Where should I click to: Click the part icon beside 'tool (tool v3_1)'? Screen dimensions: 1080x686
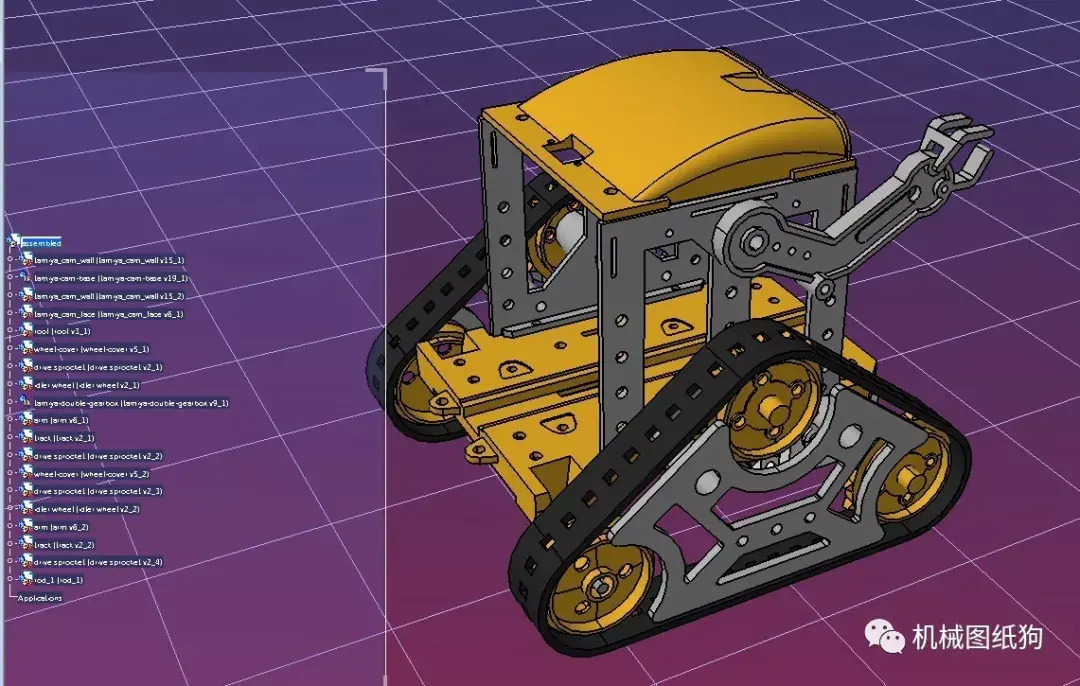[x=25, y=330]
